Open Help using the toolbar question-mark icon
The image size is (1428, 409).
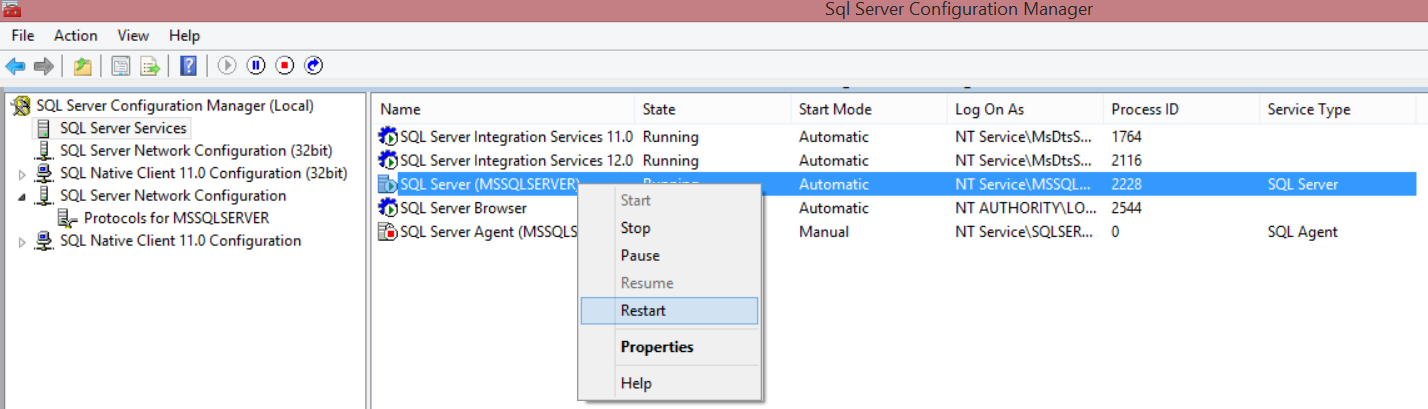point(188,66)
